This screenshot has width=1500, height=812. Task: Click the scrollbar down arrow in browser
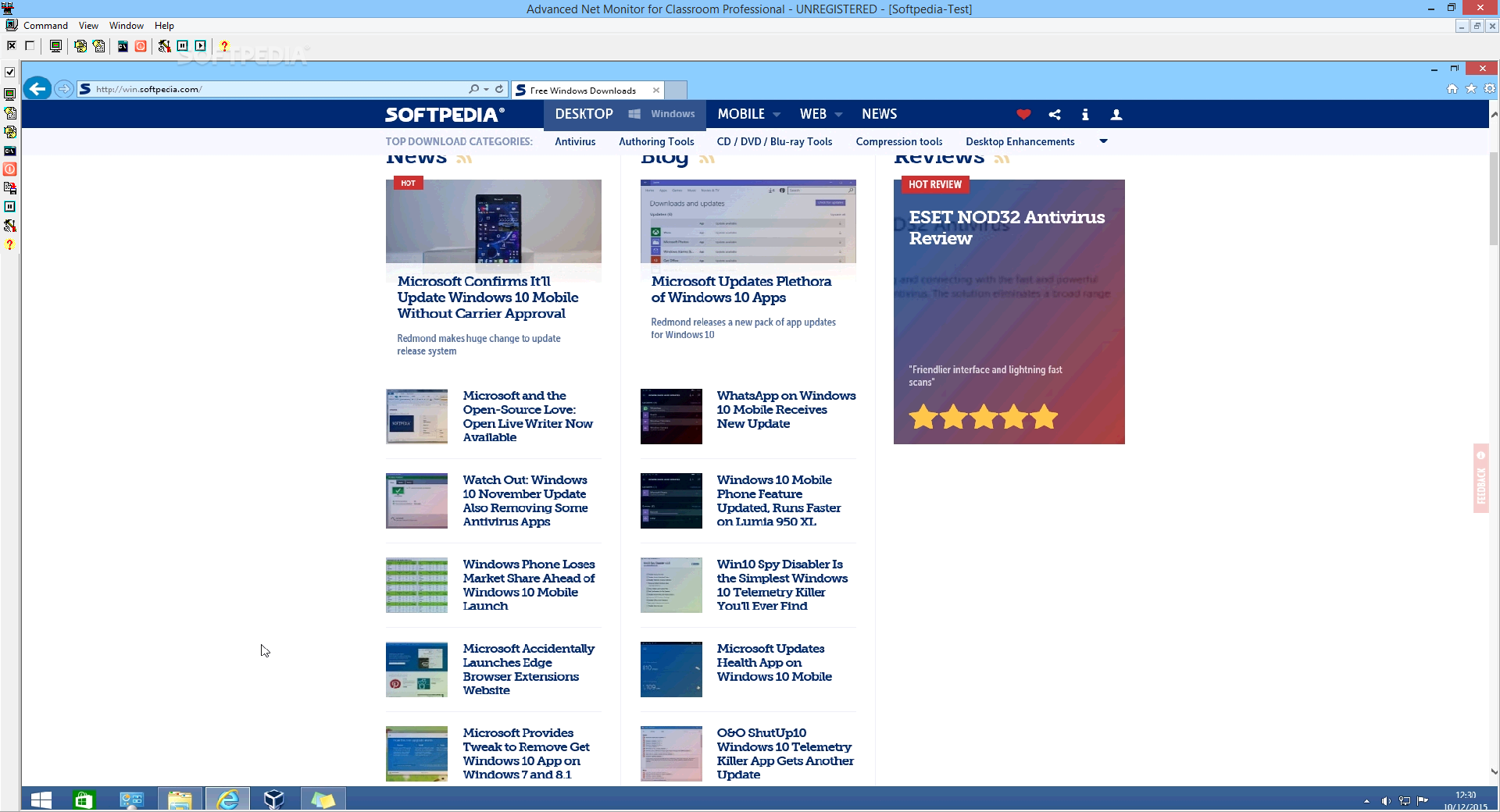click(x=1494, y=771)
